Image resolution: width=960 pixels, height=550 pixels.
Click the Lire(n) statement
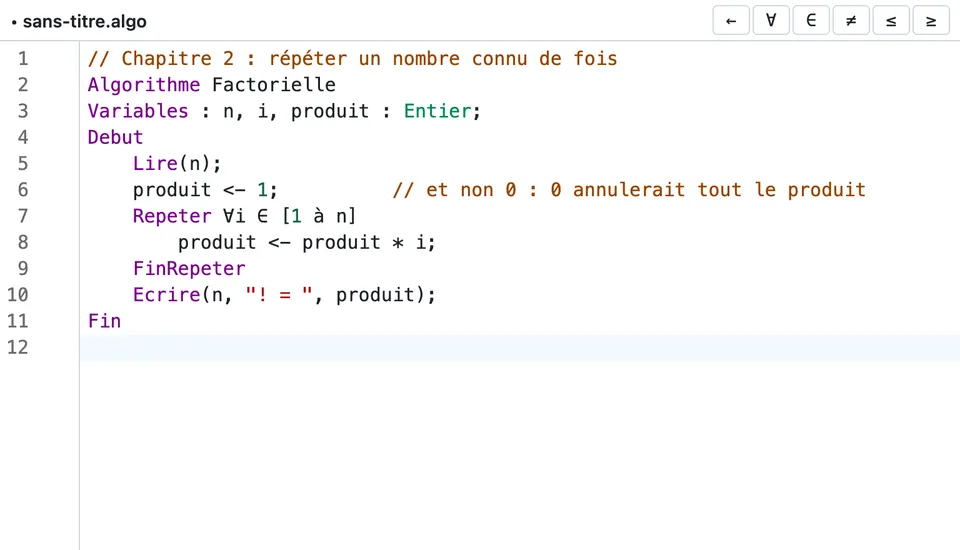[177, 164]
